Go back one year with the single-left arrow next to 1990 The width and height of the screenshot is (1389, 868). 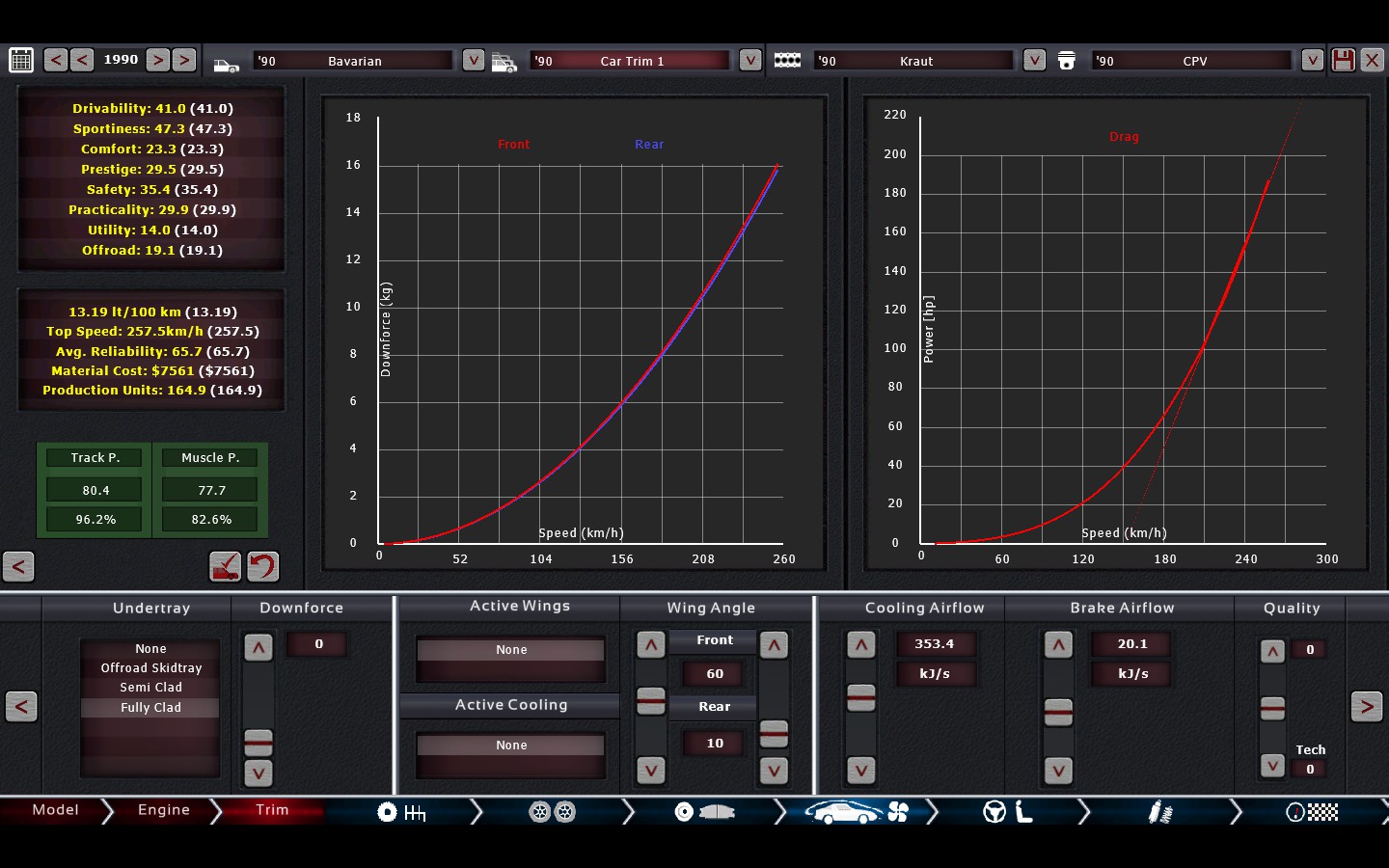pos(82,60)
